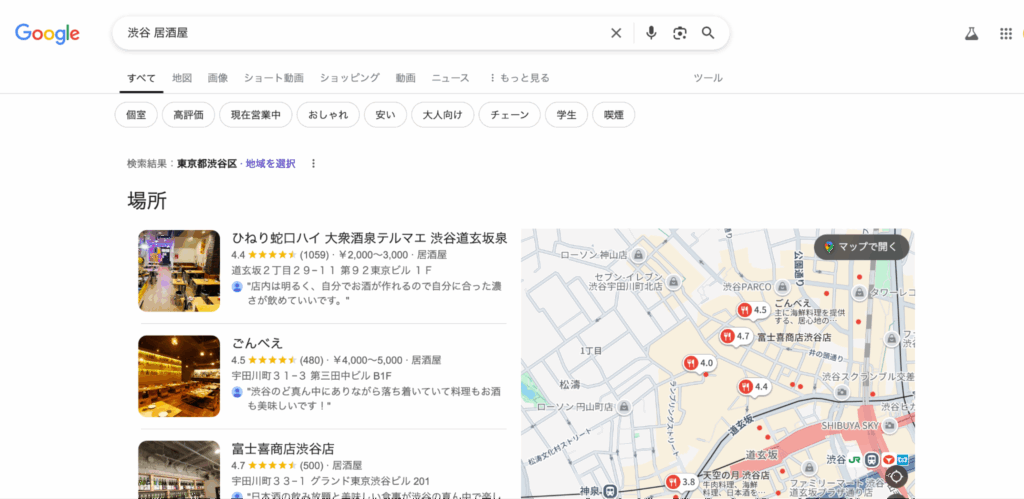The width and height of the screenshot is (1024, 499).
Task: Start voice search with microphone icon
Action: 650,33
